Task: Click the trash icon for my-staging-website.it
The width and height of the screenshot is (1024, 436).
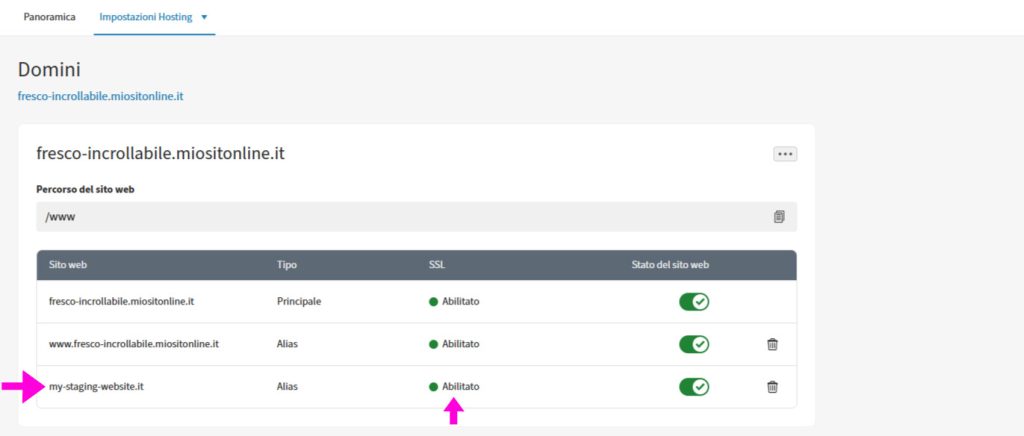Action: pos(772,386)
